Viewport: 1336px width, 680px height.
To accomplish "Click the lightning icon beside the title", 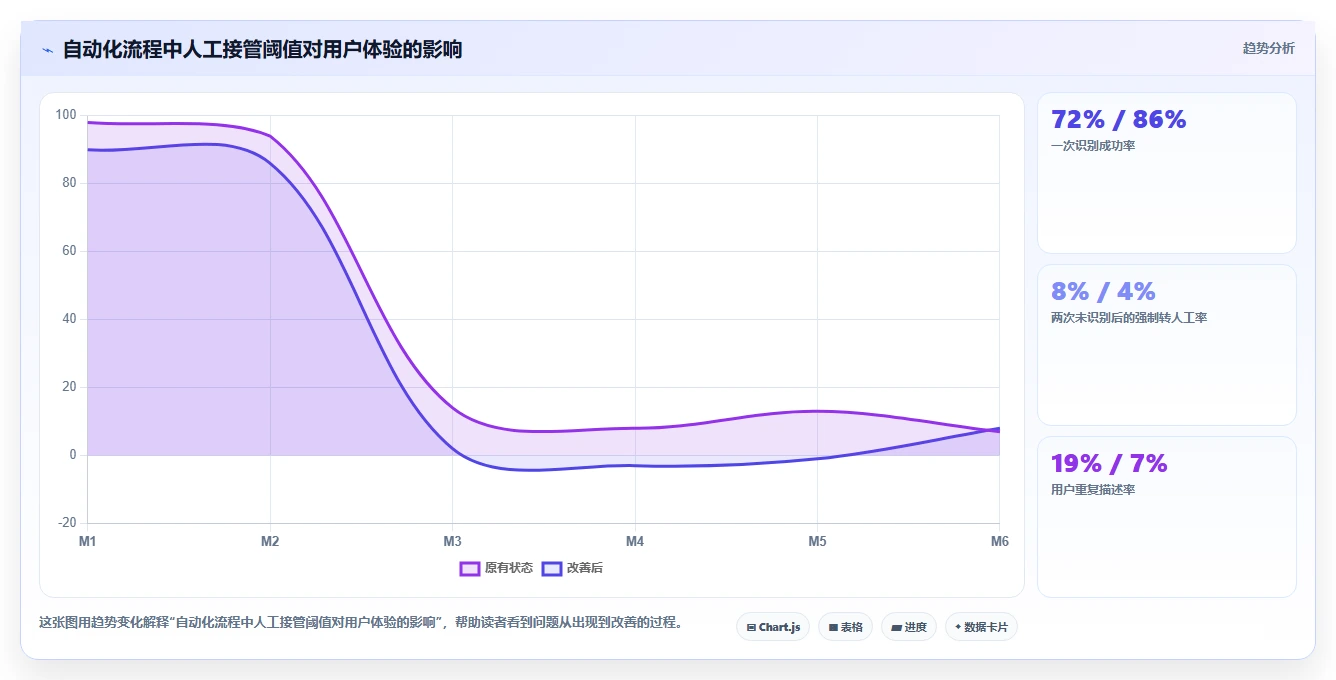I will click(x=47, y=50).
